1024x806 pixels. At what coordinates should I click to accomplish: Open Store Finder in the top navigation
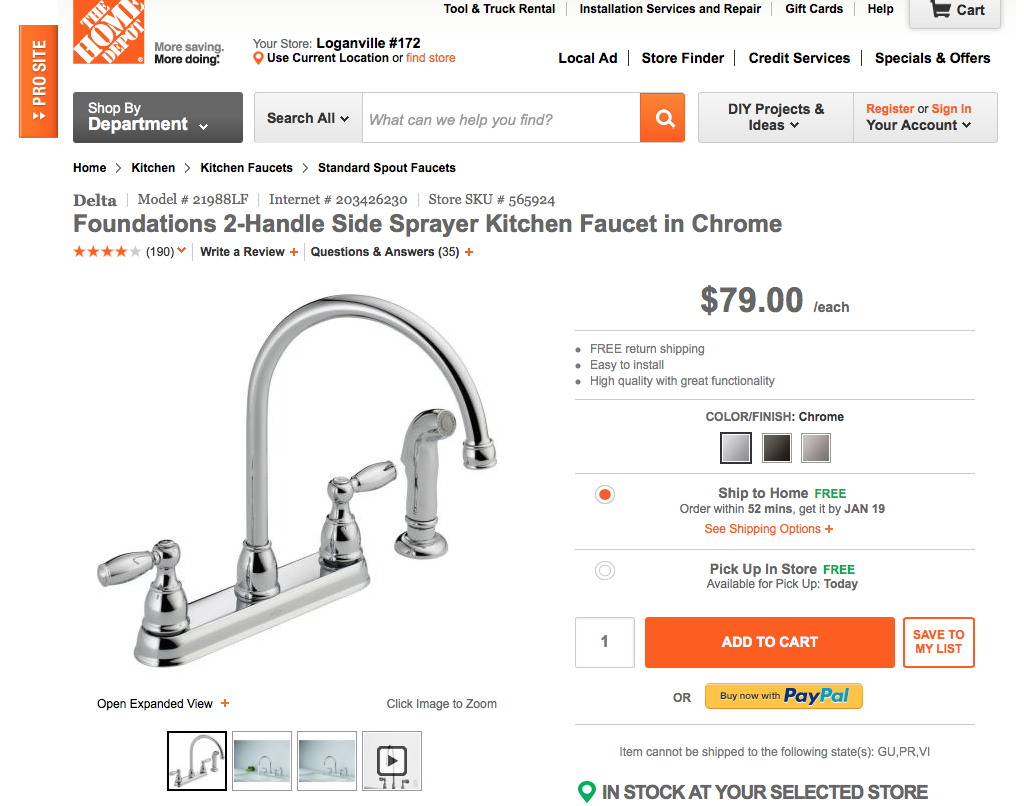[682, 58]
